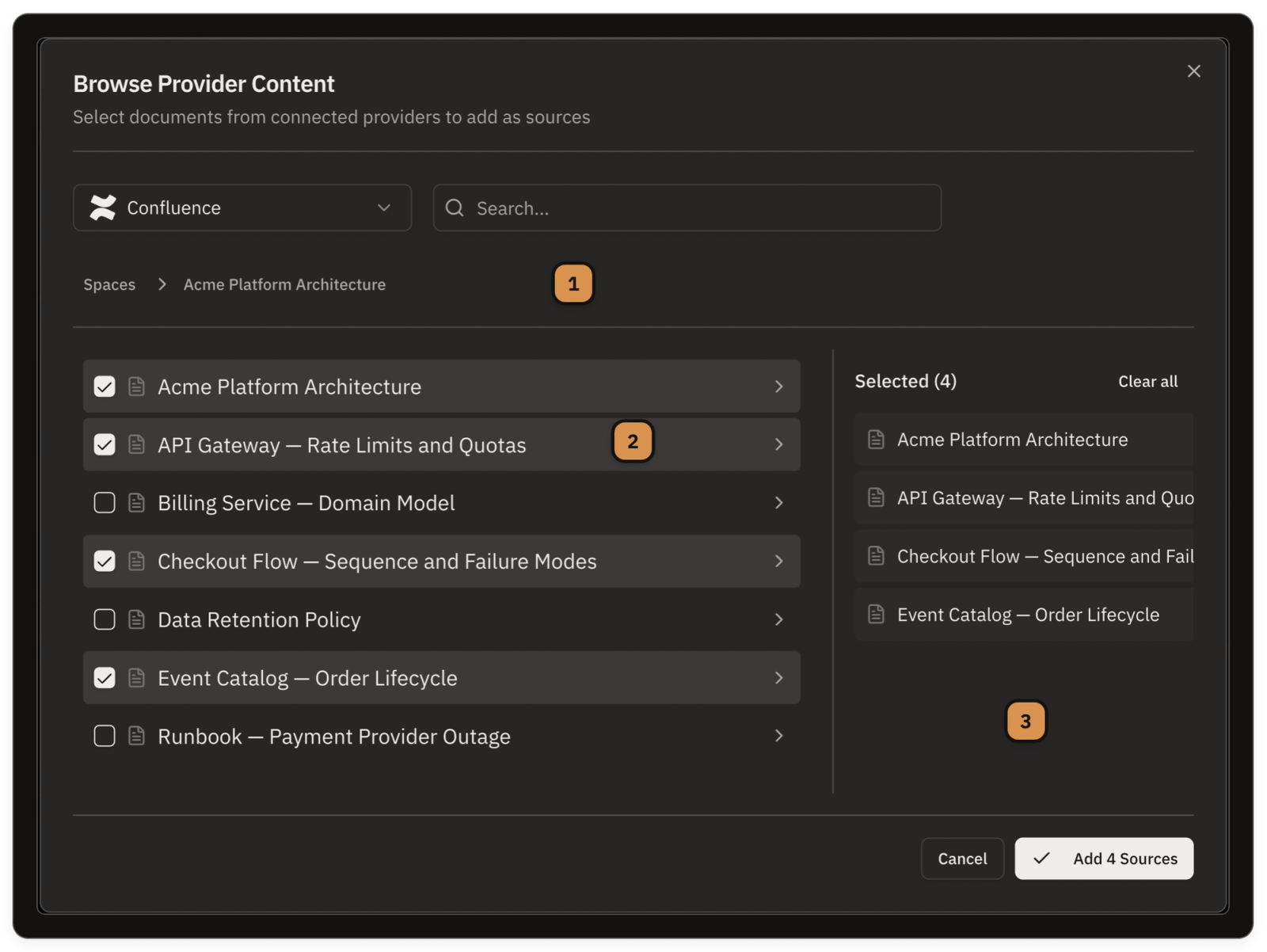This screenshot has height=952, width=1267.
Task: Check the Billing Service — Domain Model checkbox
Action: (105, 503)
